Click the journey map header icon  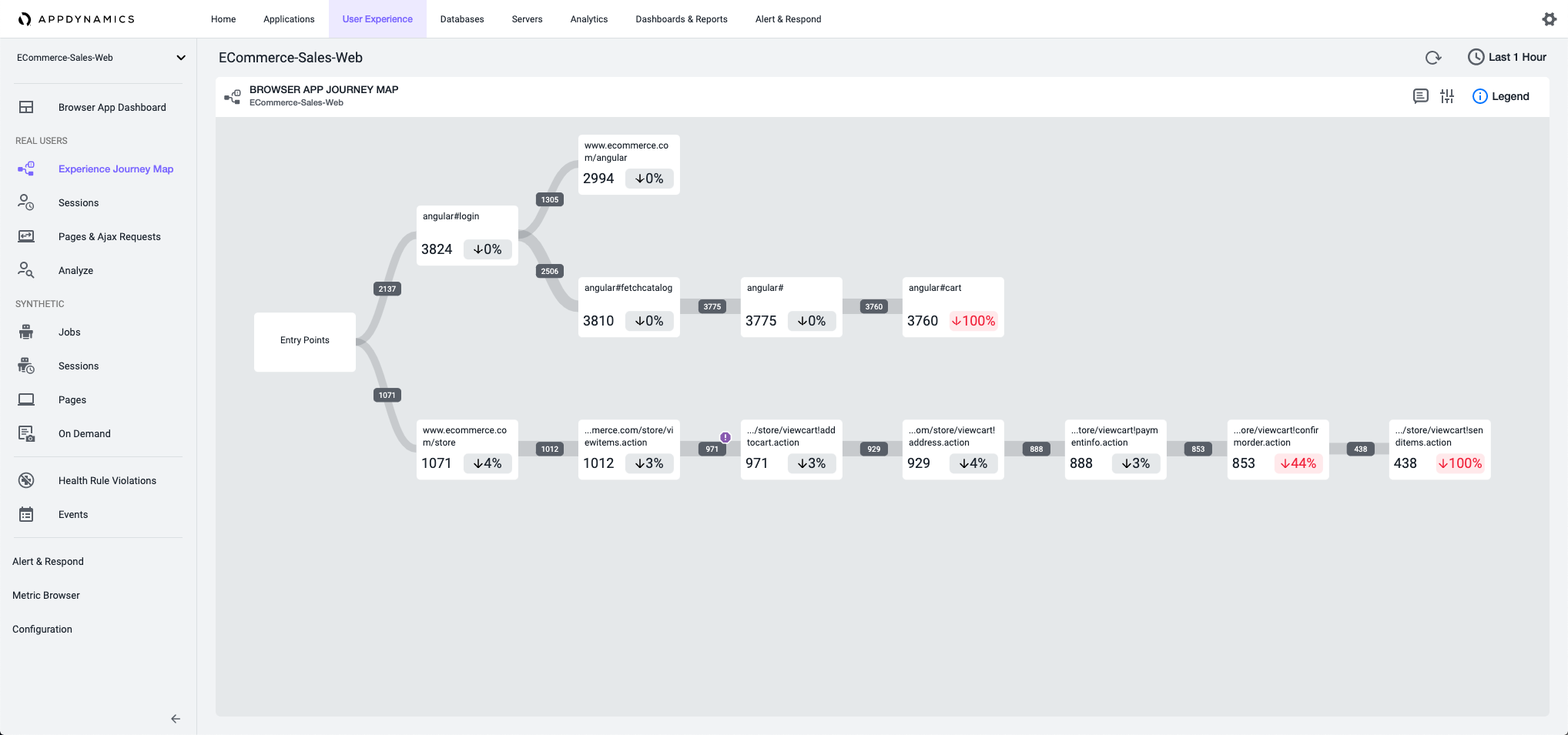(x=233, y=96)
